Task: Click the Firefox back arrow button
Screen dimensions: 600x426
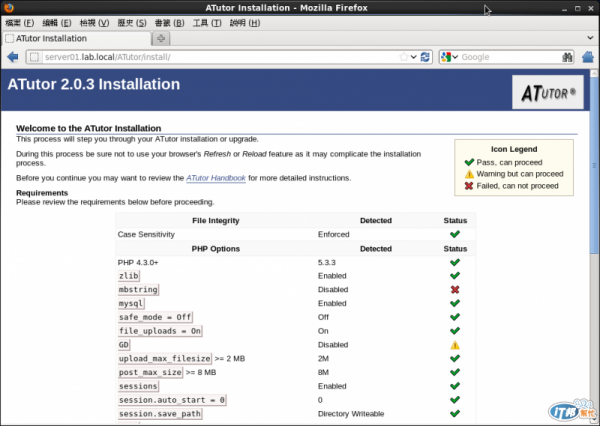Action: coord(13,57)
